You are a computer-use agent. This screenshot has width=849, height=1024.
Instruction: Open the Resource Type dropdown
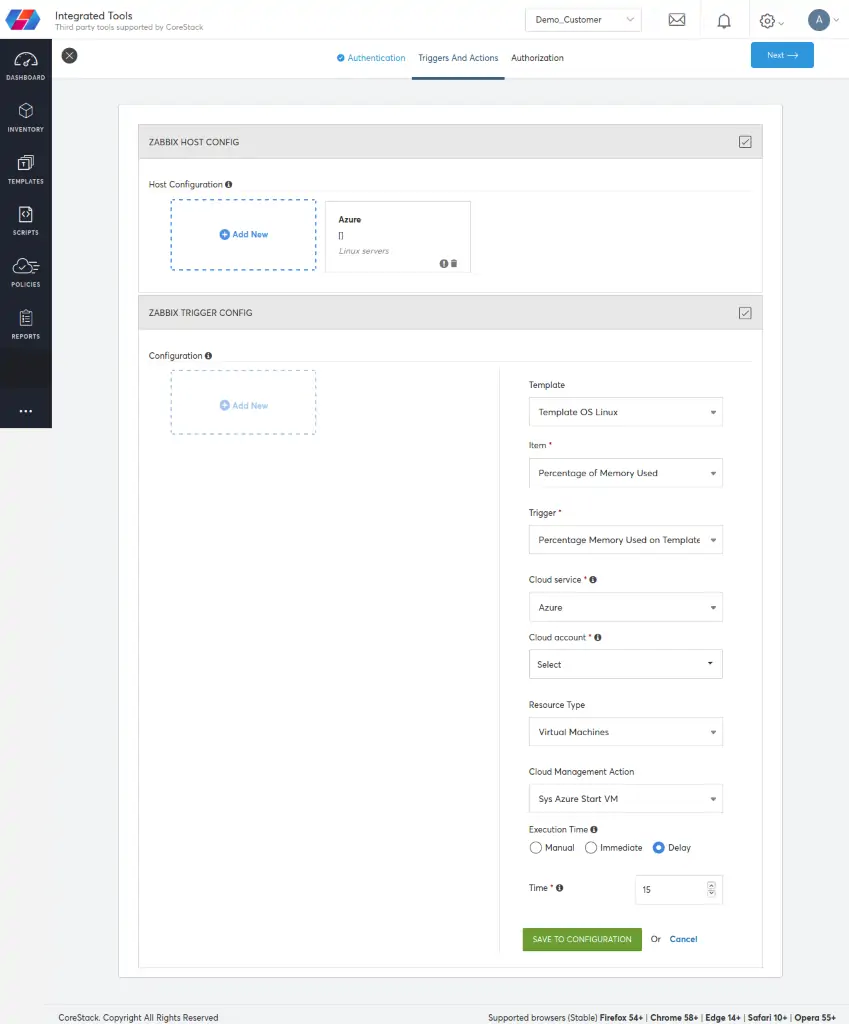click(x=626, y=732)
